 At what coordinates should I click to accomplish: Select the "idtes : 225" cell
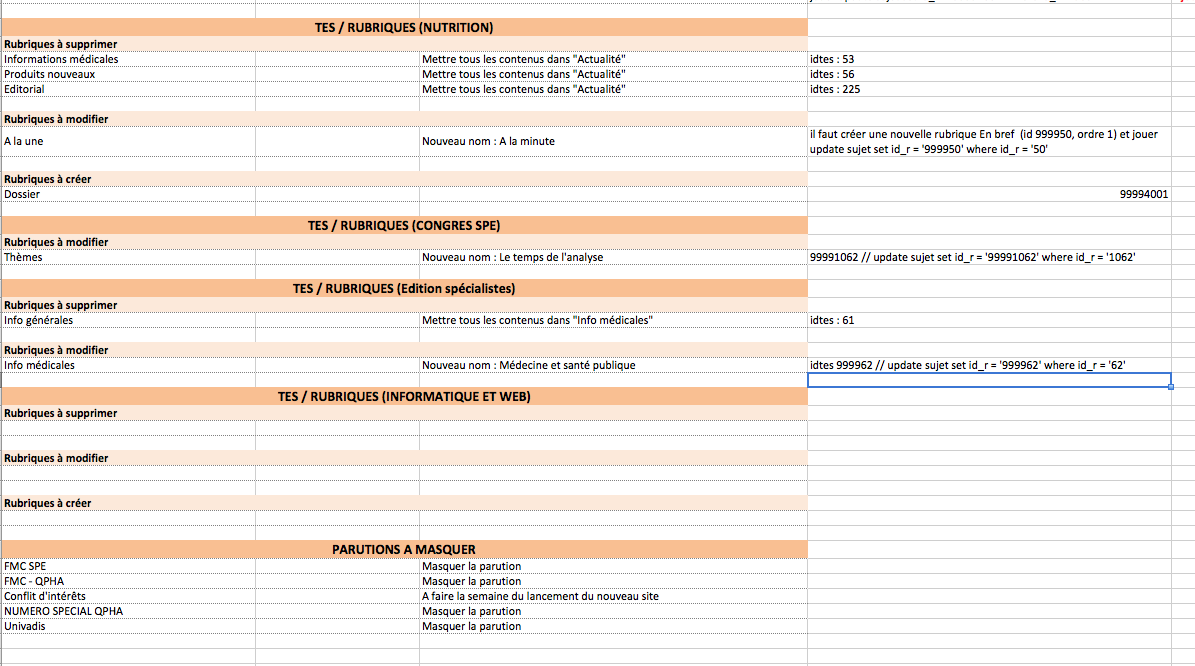click(x=835, y=89)
